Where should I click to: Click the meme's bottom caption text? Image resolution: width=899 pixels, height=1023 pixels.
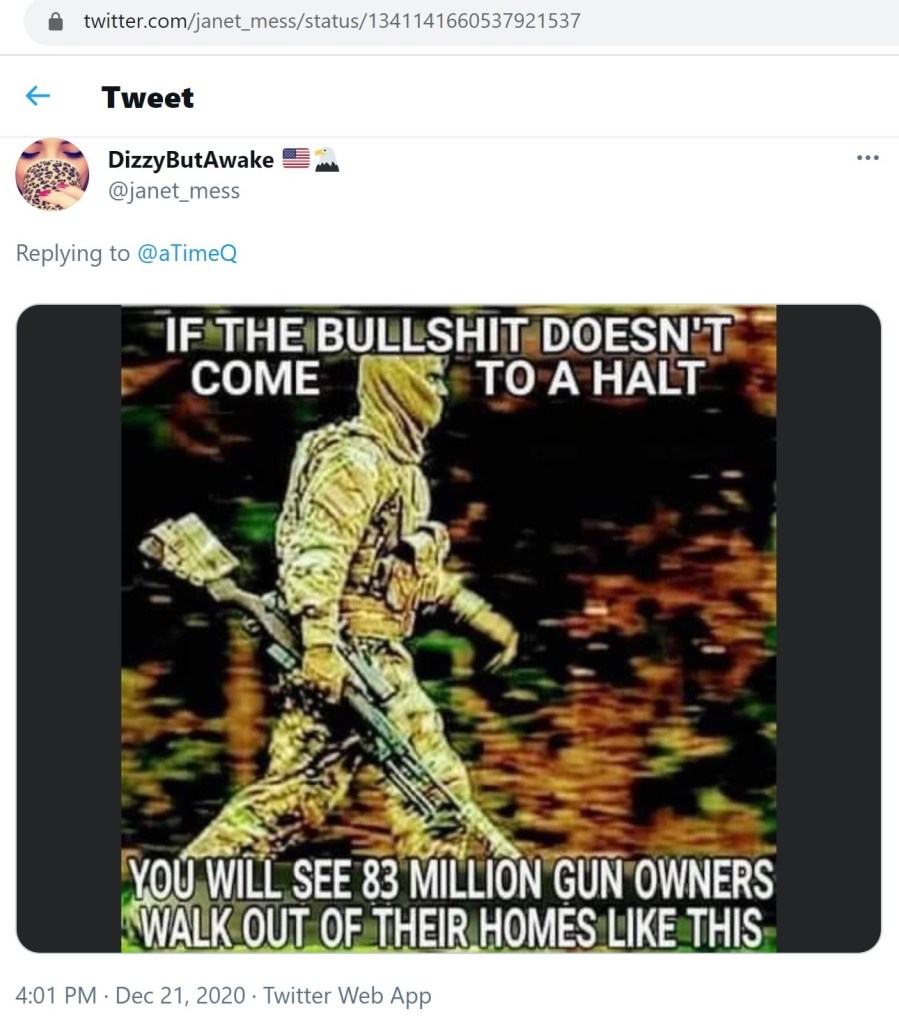pos(450,904)
